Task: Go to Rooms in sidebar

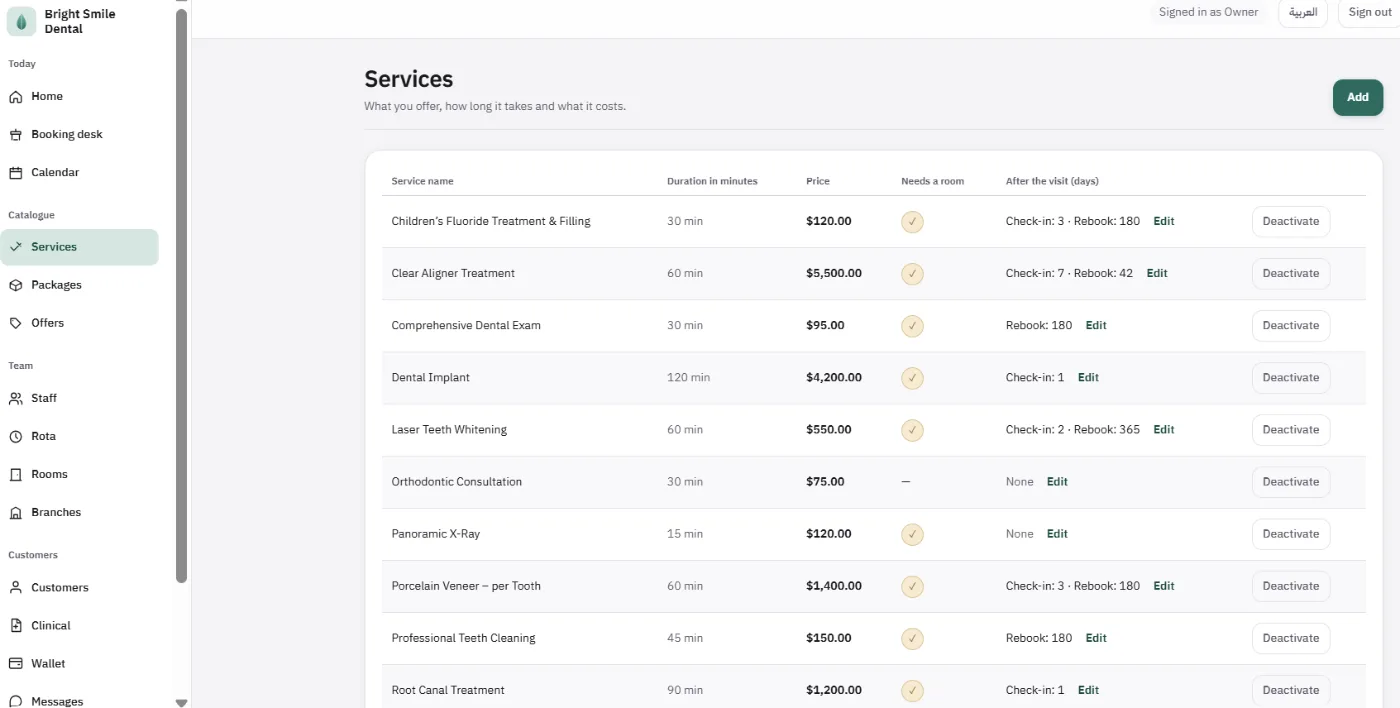Action: (79, 474)
